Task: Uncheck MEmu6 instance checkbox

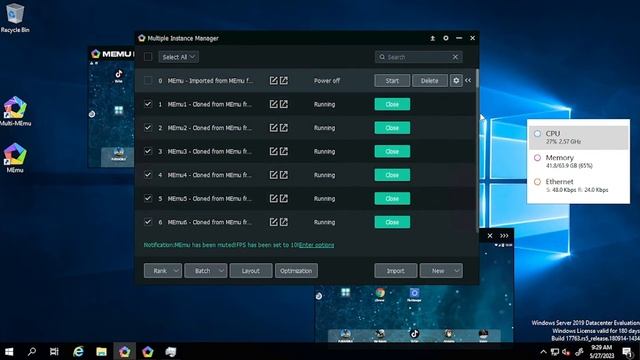Action: (148, 222)
